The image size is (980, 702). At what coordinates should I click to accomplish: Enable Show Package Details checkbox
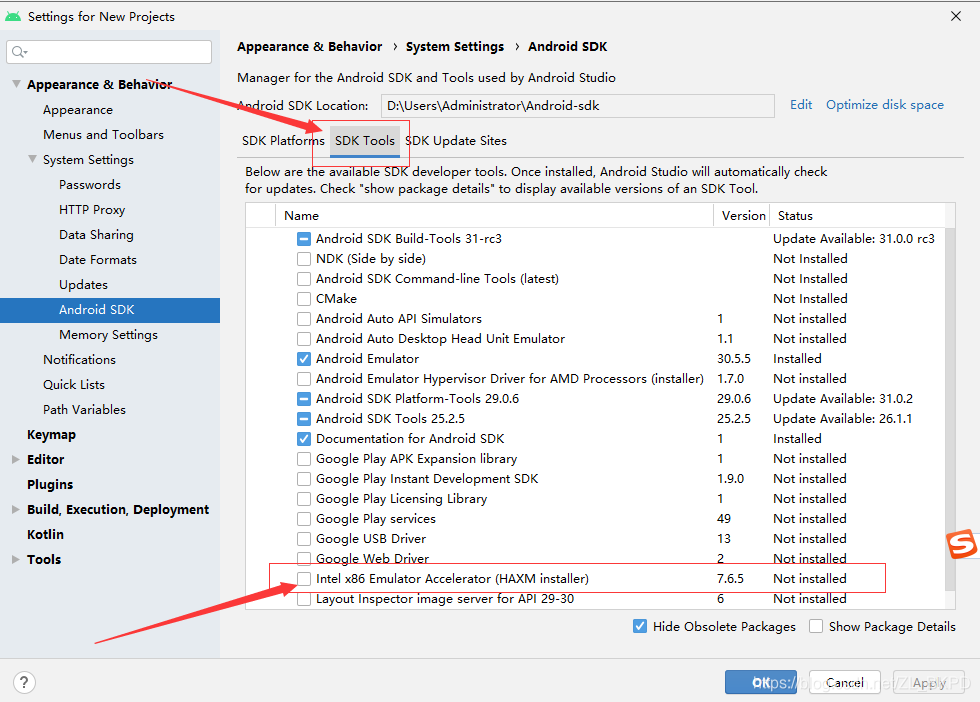coord(816,626)
